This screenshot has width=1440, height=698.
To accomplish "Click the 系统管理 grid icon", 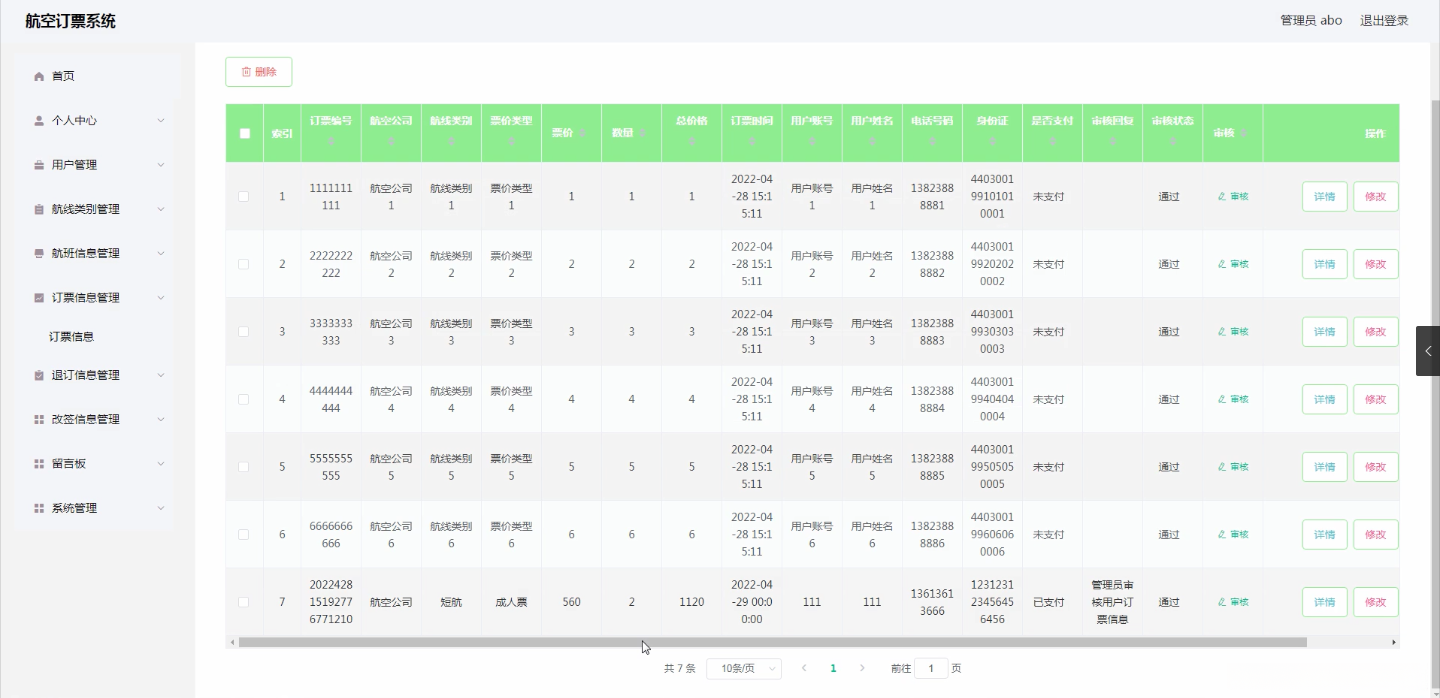I will [39, 508].
